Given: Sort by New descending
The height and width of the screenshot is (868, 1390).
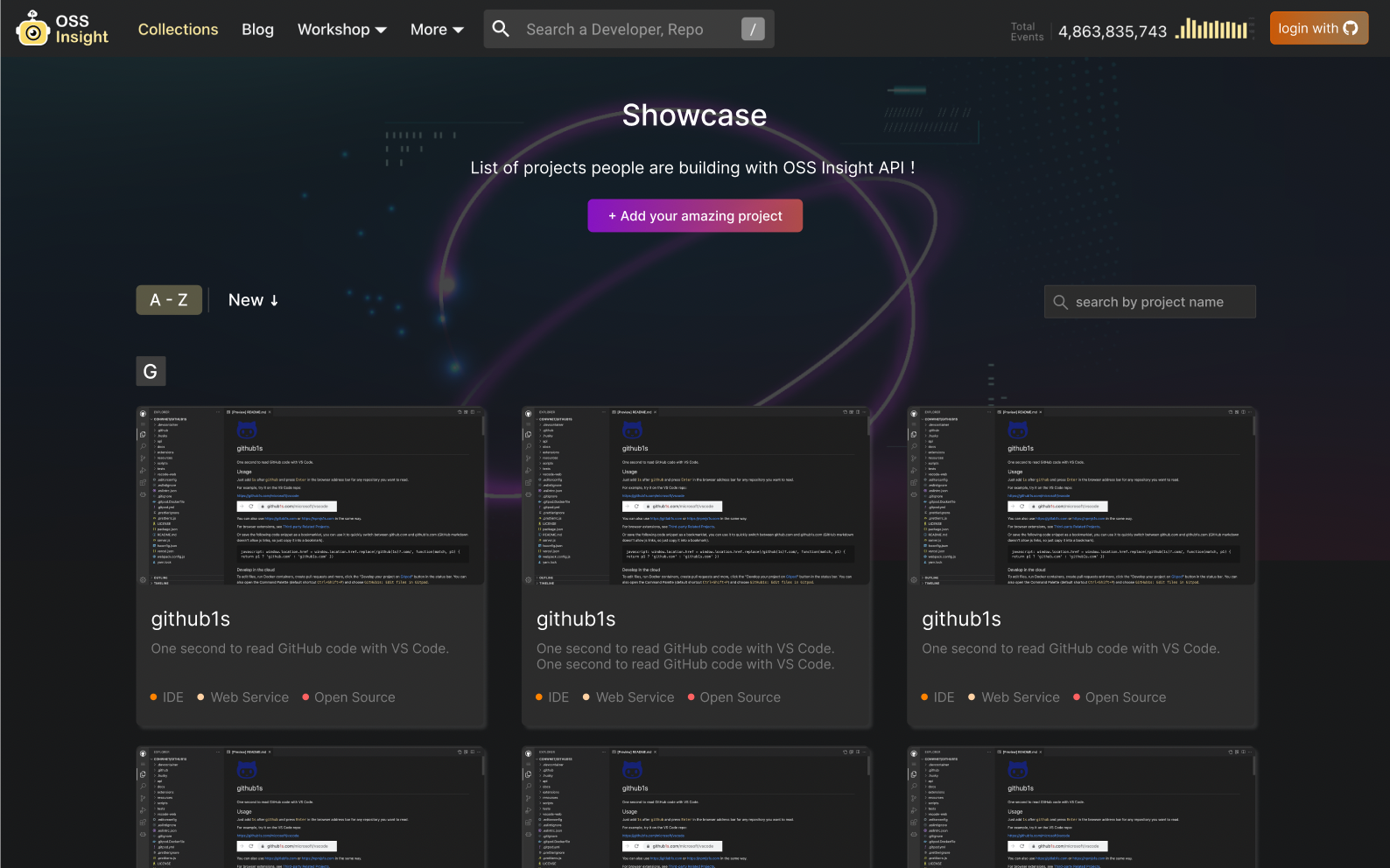Looking at the screenshot, I should (x=254, y=300).
